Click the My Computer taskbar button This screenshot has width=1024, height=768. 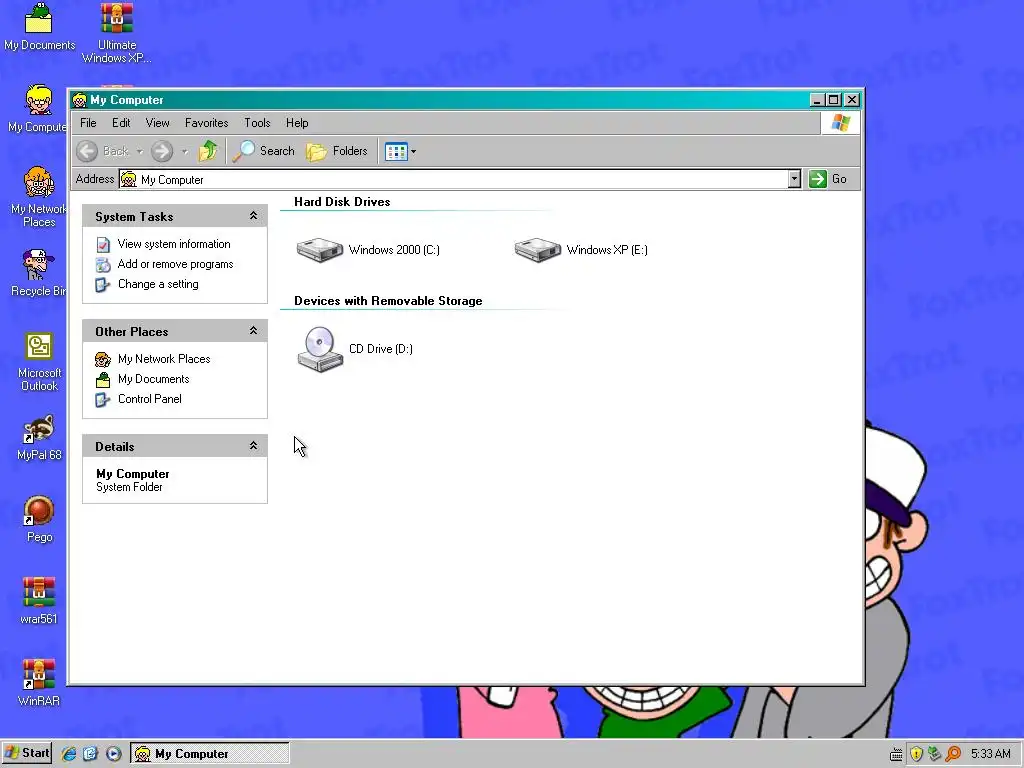click(210, 754)
